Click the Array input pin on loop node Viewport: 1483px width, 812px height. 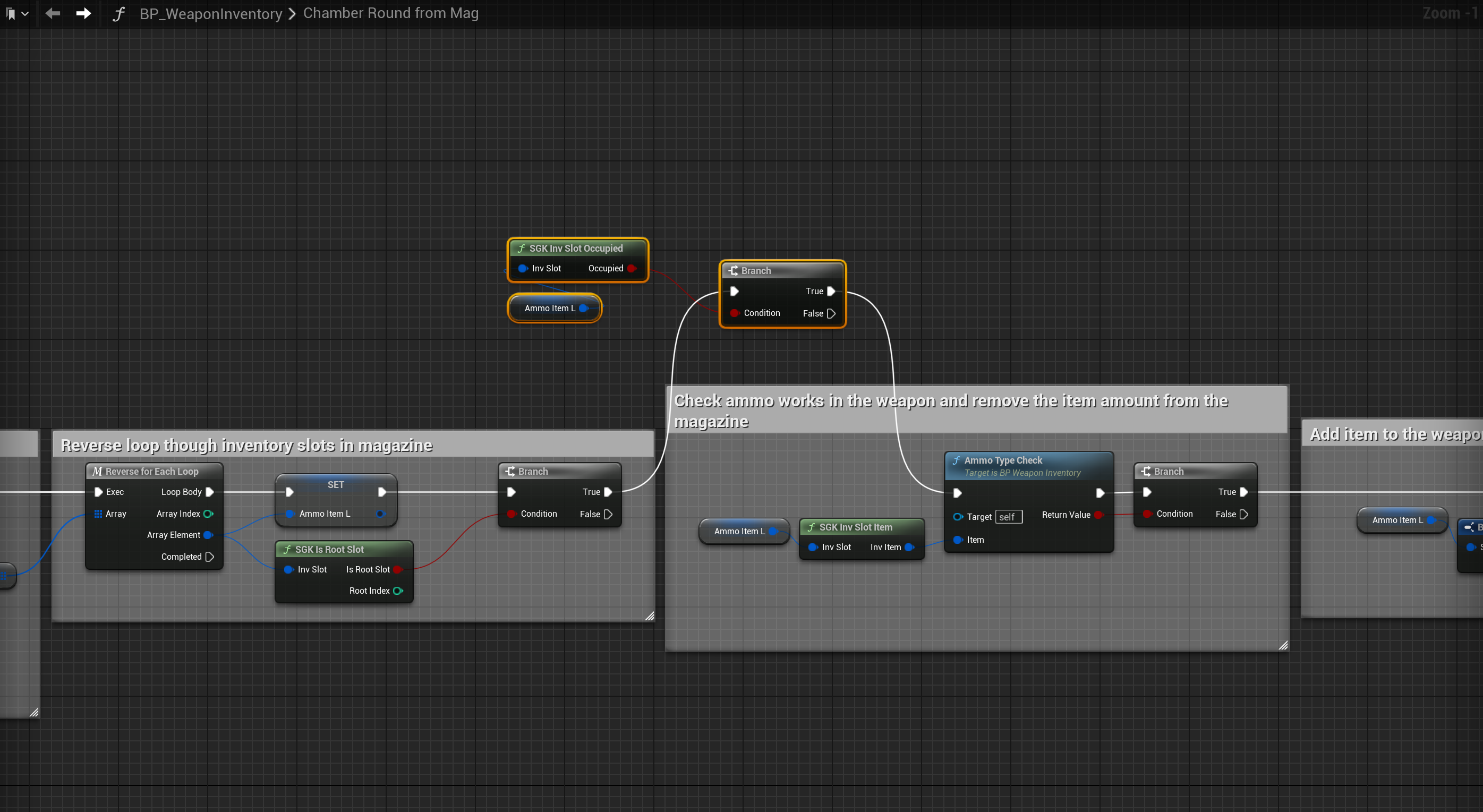pyautogui.click(x=98, y=514)
